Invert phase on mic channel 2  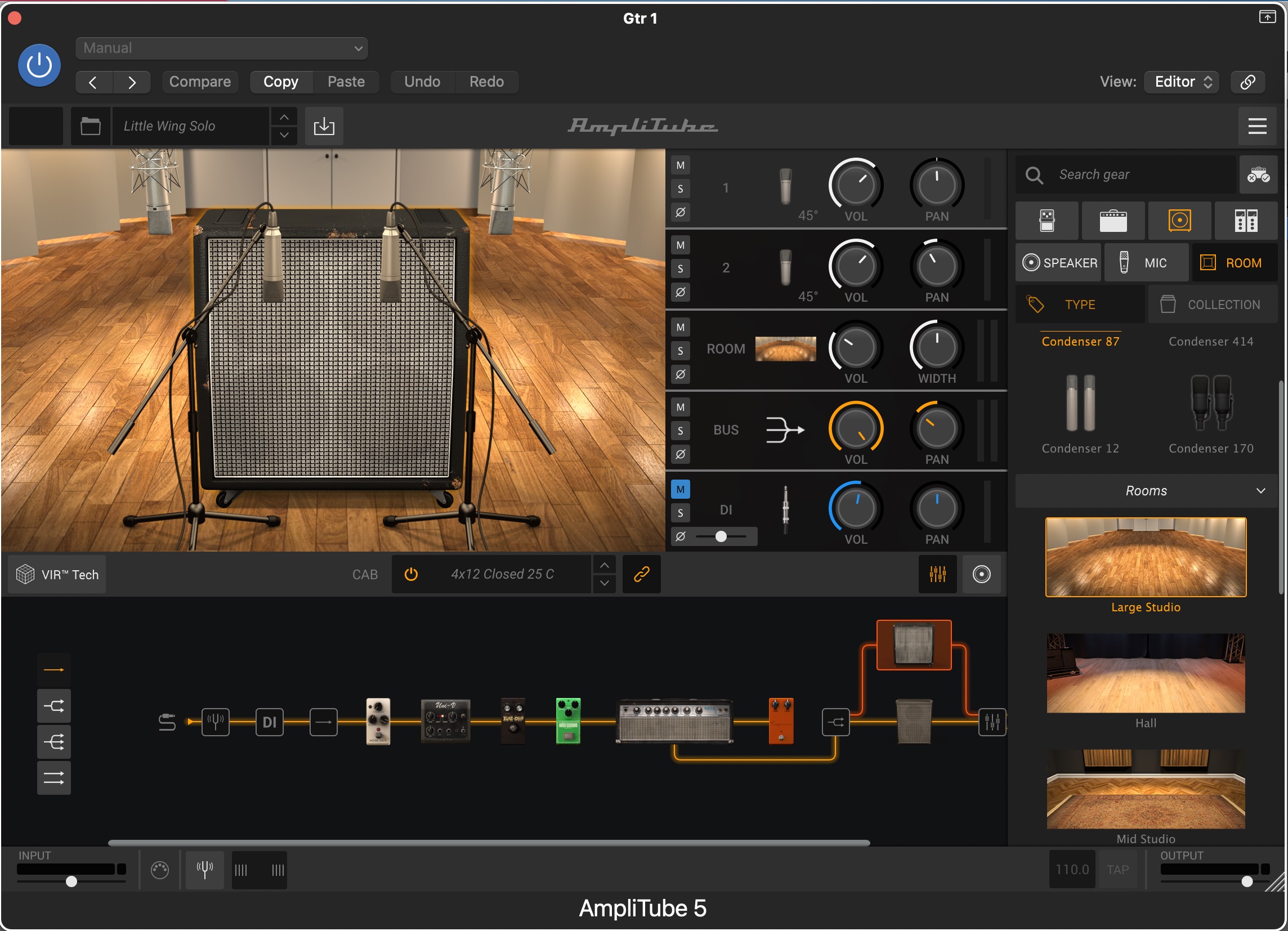coord(681,292)
